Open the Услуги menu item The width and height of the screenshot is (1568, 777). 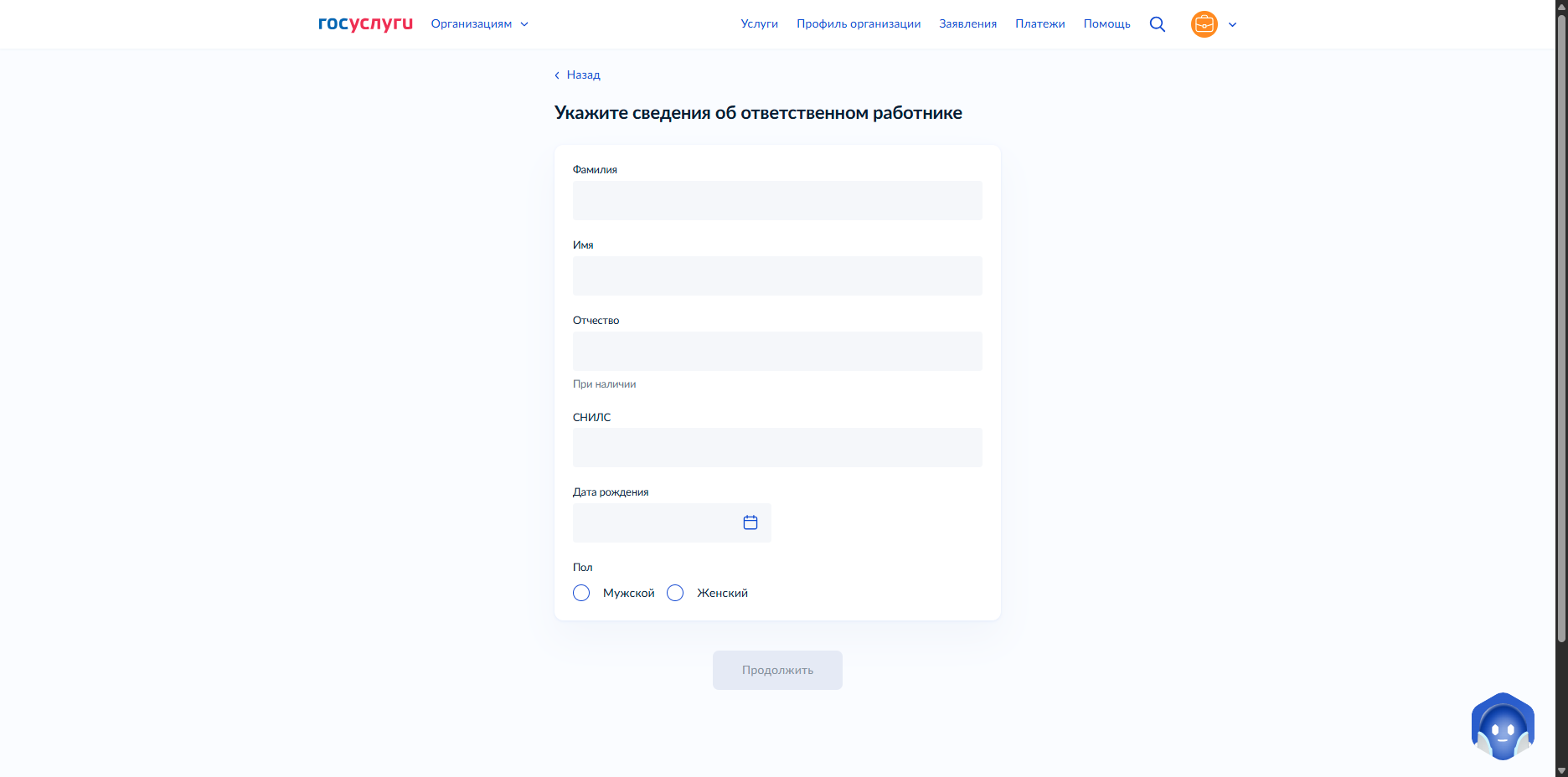[x=760, y=24]
